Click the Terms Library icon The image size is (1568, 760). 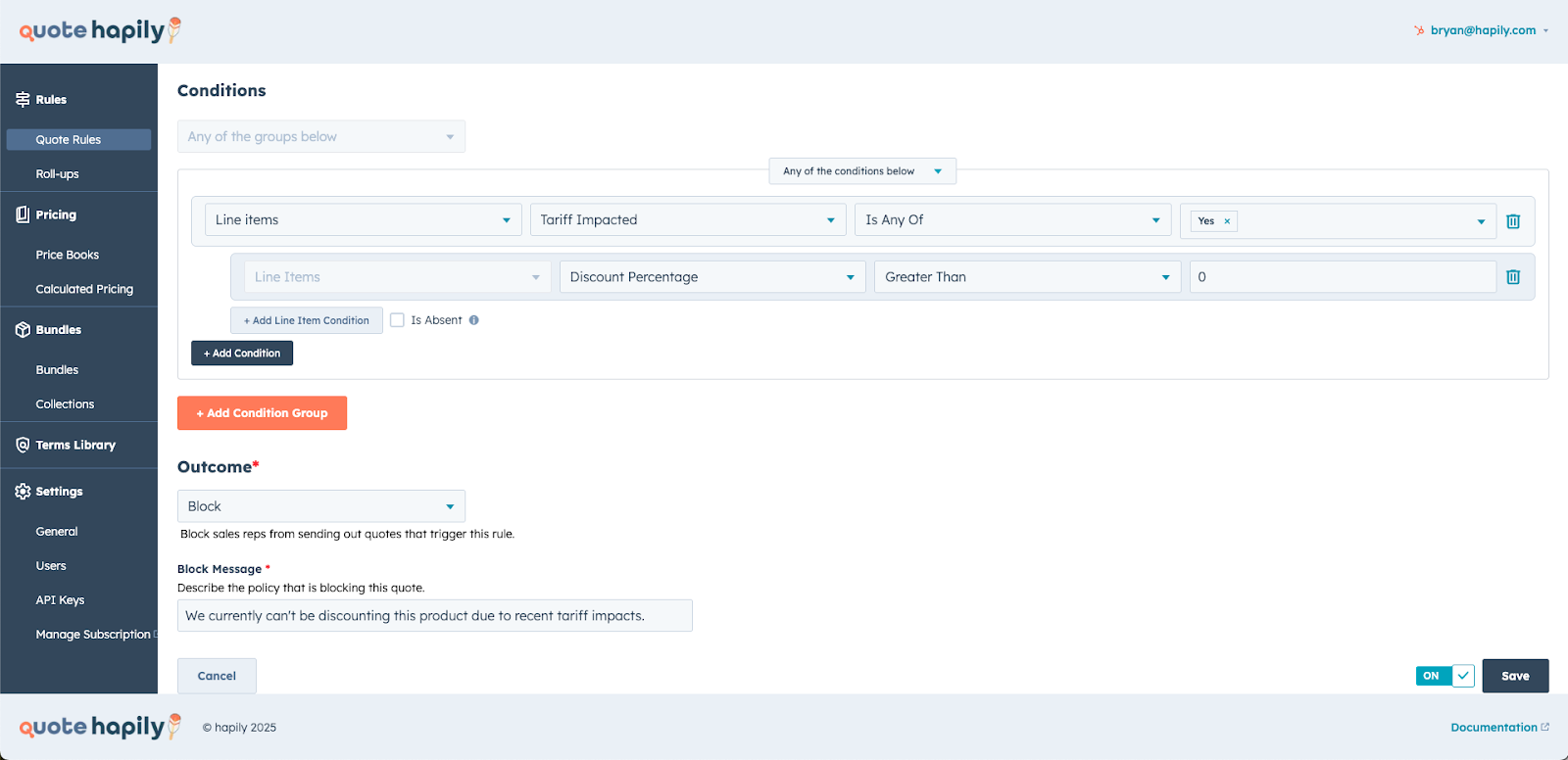23,445
